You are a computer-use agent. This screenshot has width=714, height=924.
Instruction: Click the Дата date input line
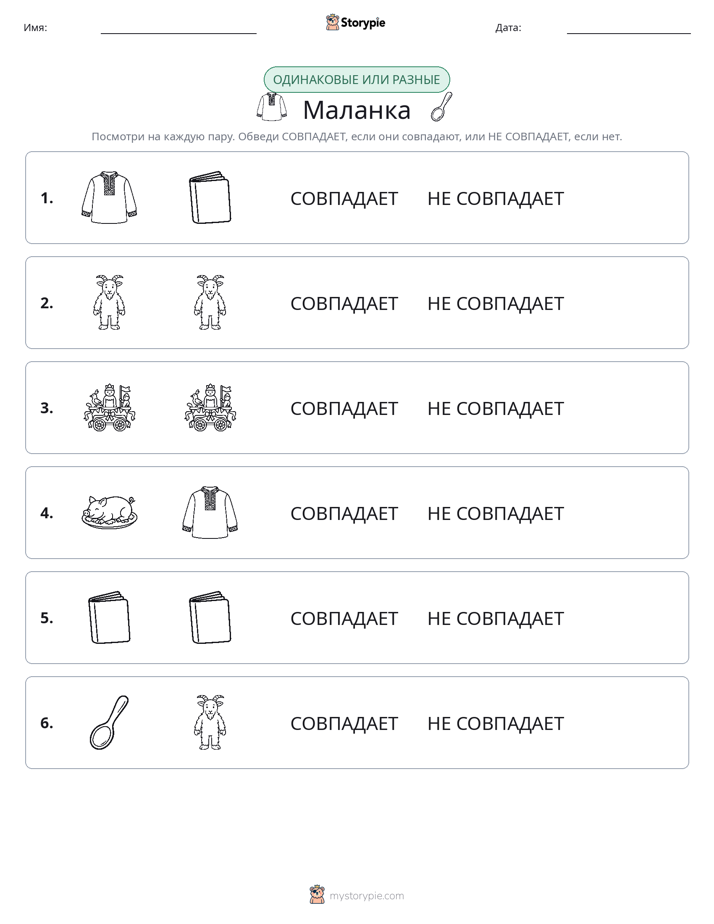click(x=629, y=28)
